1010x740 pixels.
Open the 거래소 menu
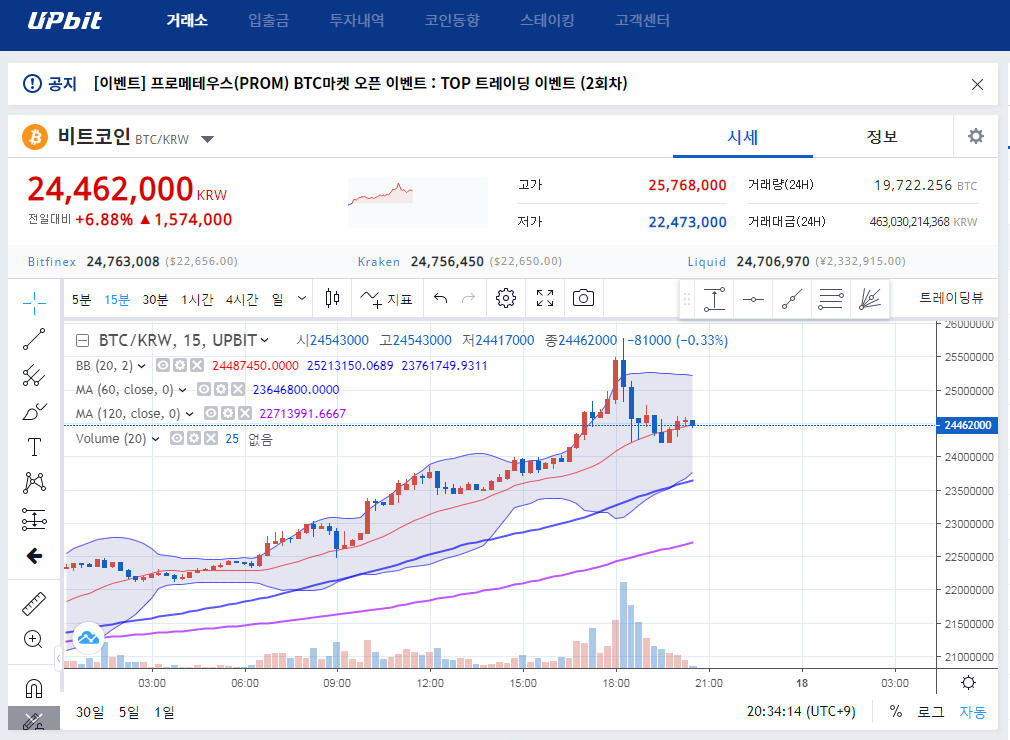(187, 21)
